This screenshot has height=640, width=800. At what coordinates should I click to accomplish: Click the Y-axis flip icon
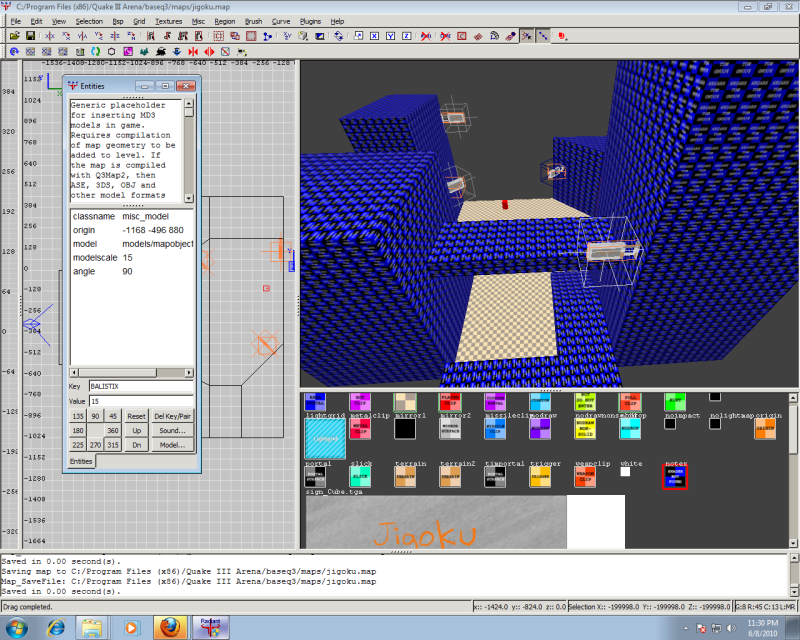pyautogui.click(x=82, y=36)
